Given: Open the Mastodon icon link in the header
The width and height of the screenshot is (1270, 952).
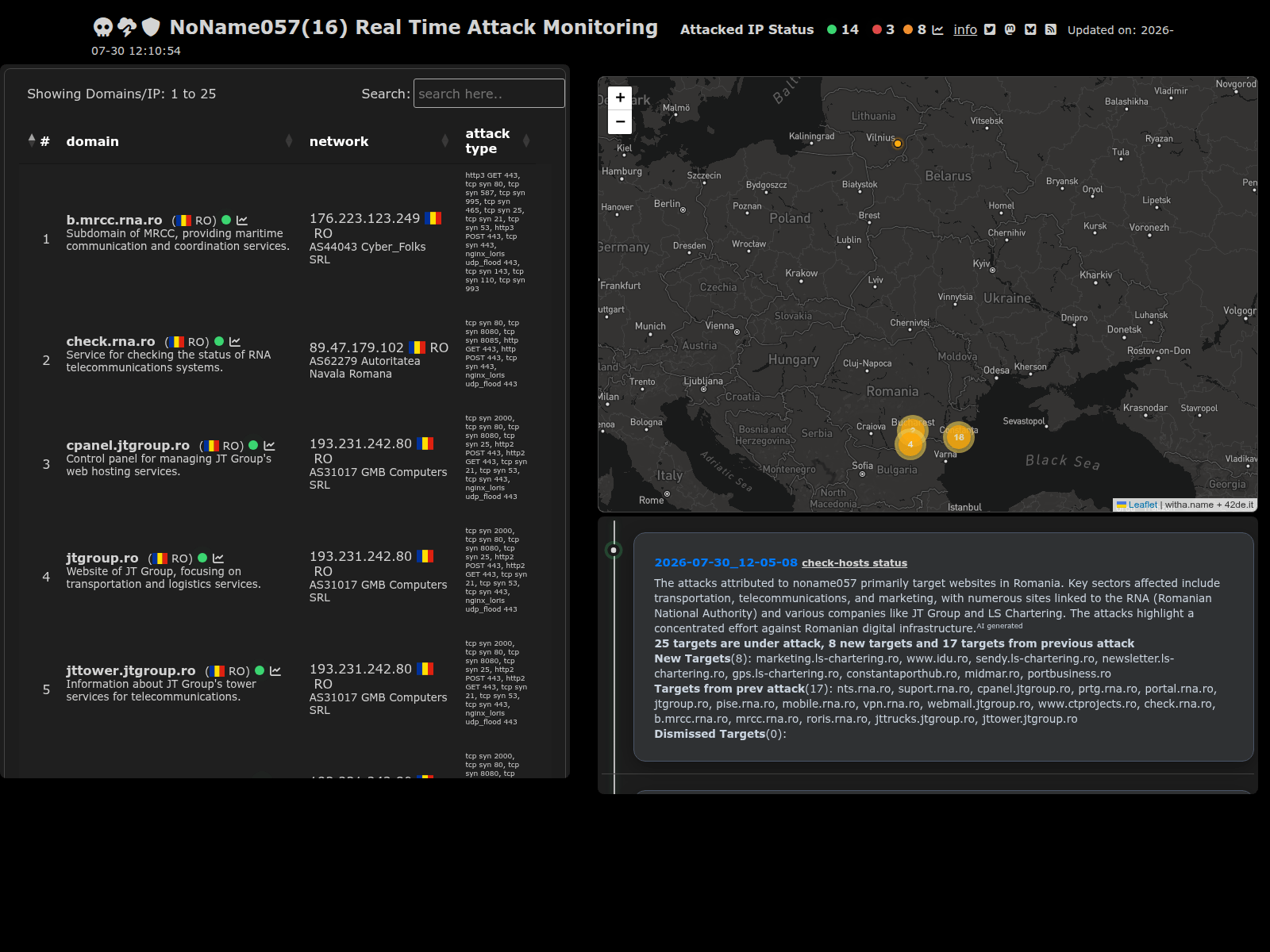Looking at the screenshot, I should pos(1010,30).
